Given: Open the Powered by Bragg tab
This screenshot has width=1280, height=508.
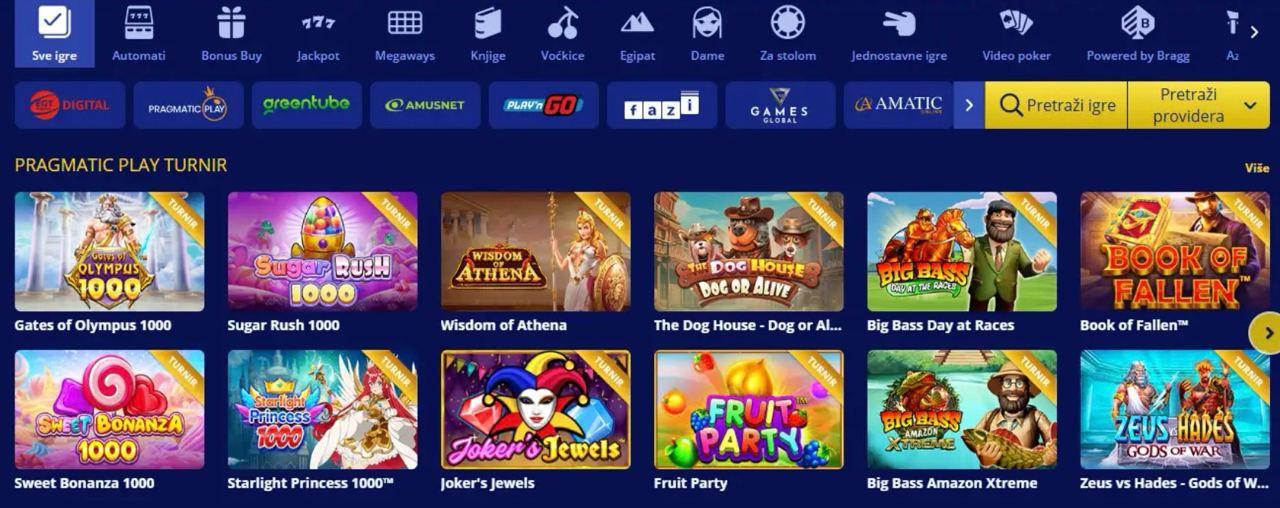Looking at the screenshot, I should point(1138,33).
